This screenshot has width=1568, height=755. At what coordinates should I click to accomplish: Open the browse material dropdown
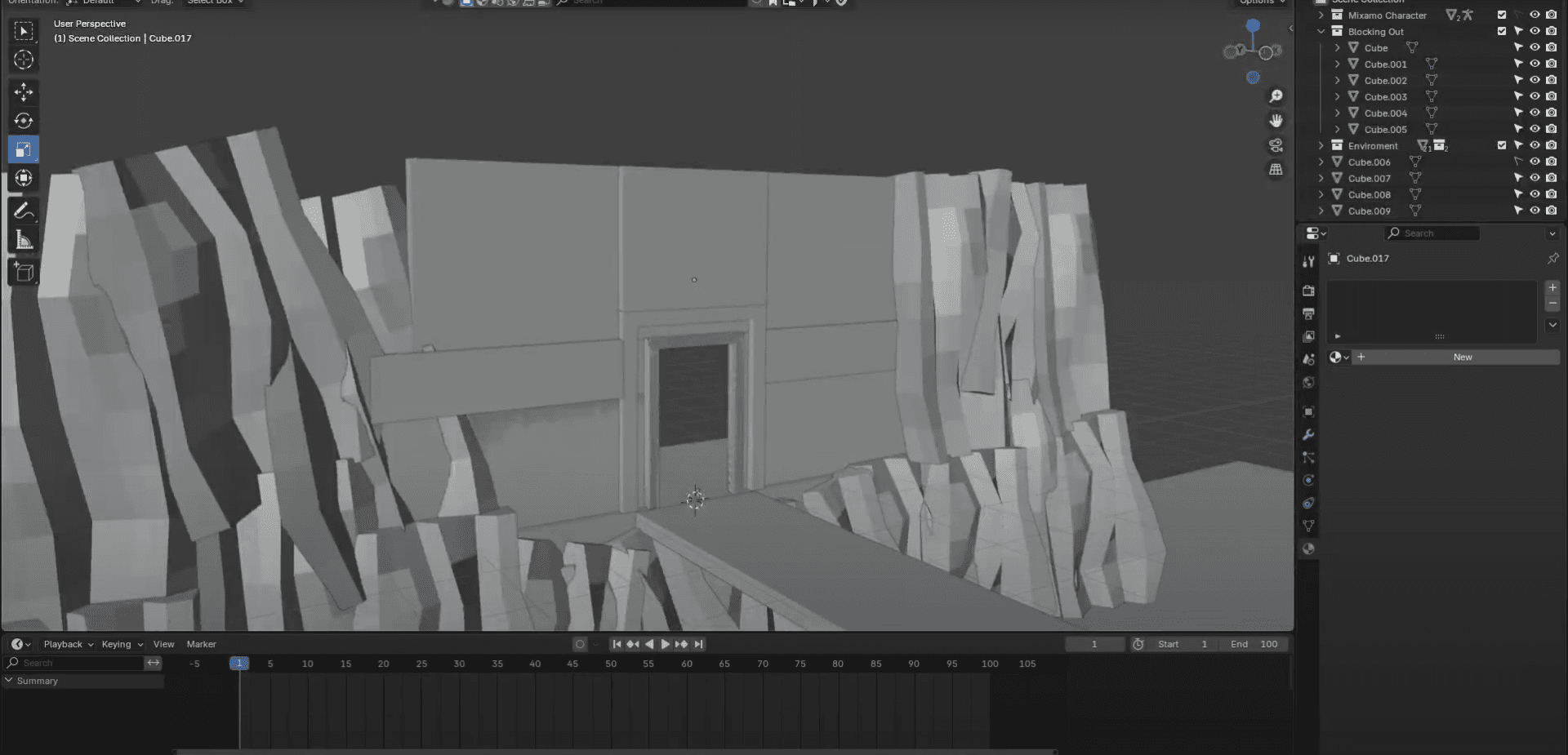point(1339,357)
